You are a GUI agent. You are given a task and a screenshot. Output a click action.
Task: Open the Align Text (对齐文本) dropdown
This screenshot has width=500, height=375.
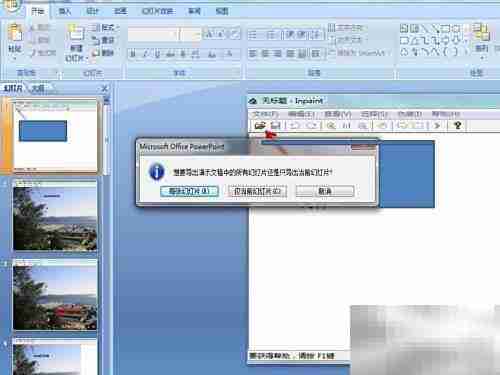tap(346, 40)
